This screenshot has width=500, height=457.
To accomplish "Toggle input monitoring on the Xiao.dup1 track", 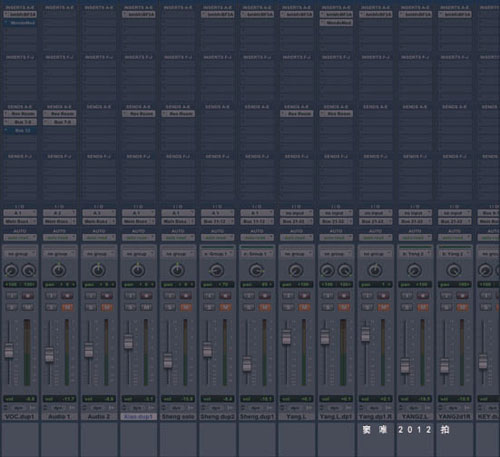I will 130,296.
